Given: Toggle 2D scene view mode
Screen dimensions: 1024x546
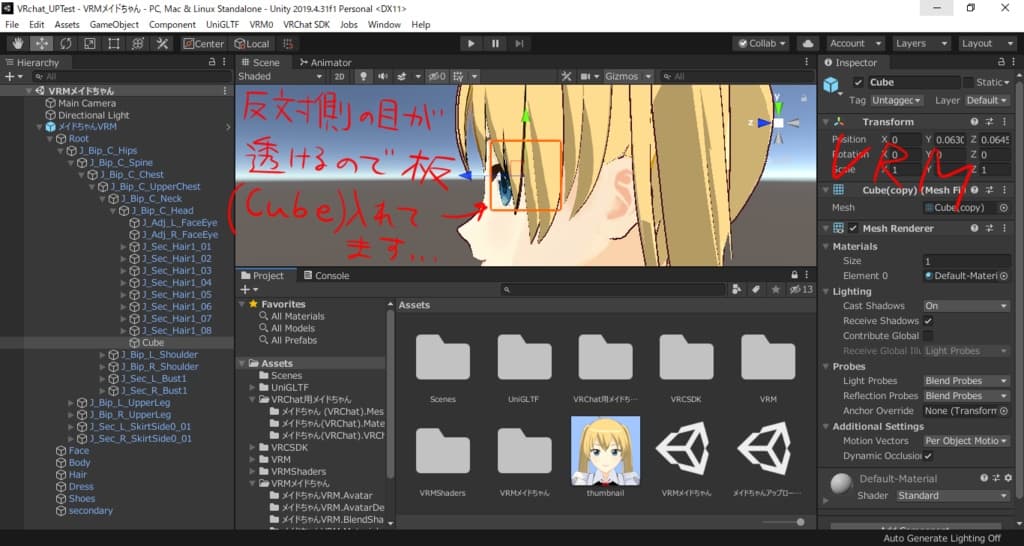Looking at the screenshot, I should 340,76.
